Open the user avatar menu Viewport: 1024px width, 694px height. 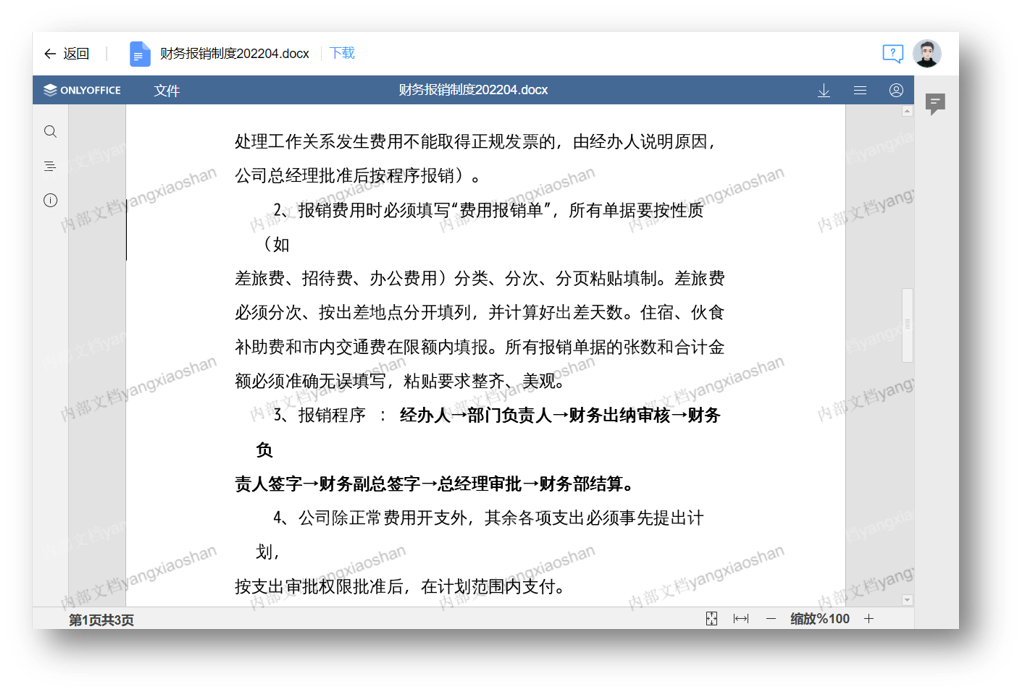[927, 54]
